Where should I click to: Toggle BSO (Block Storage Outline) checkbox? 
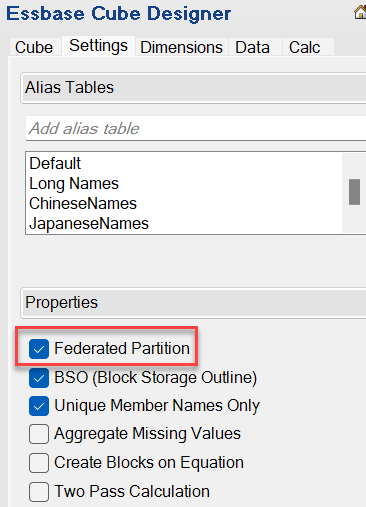pyautogui.click(x=39, y=378)
